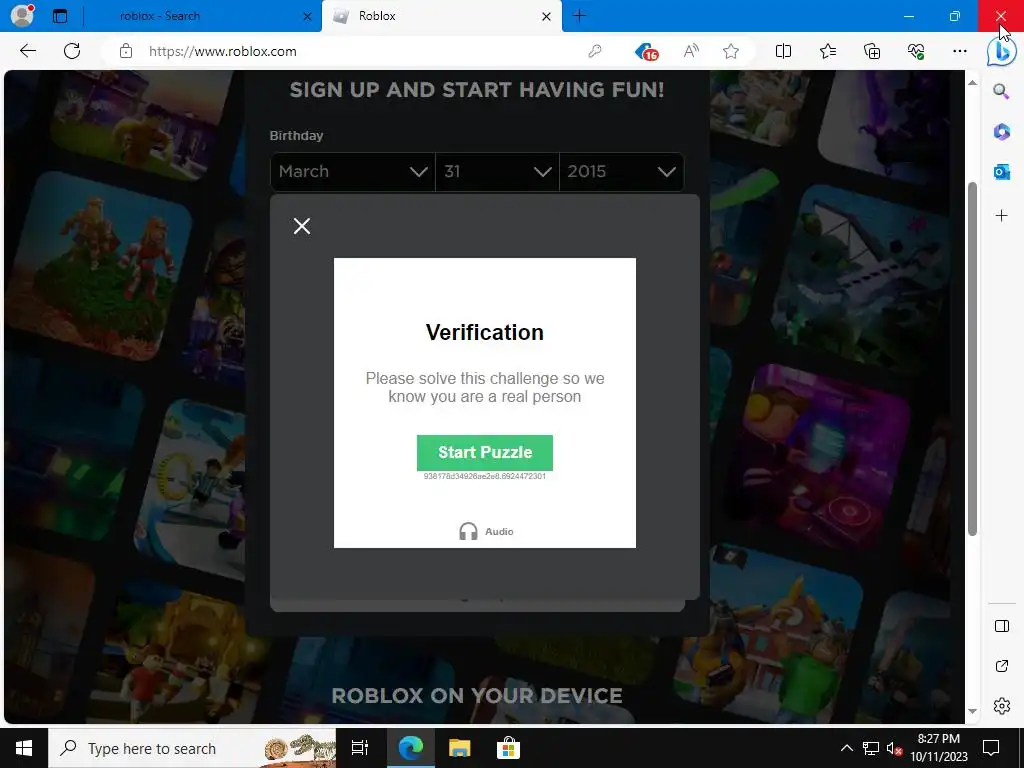Open Outlook sidebar icon
1024x768 pixels.
[1001, 172]
